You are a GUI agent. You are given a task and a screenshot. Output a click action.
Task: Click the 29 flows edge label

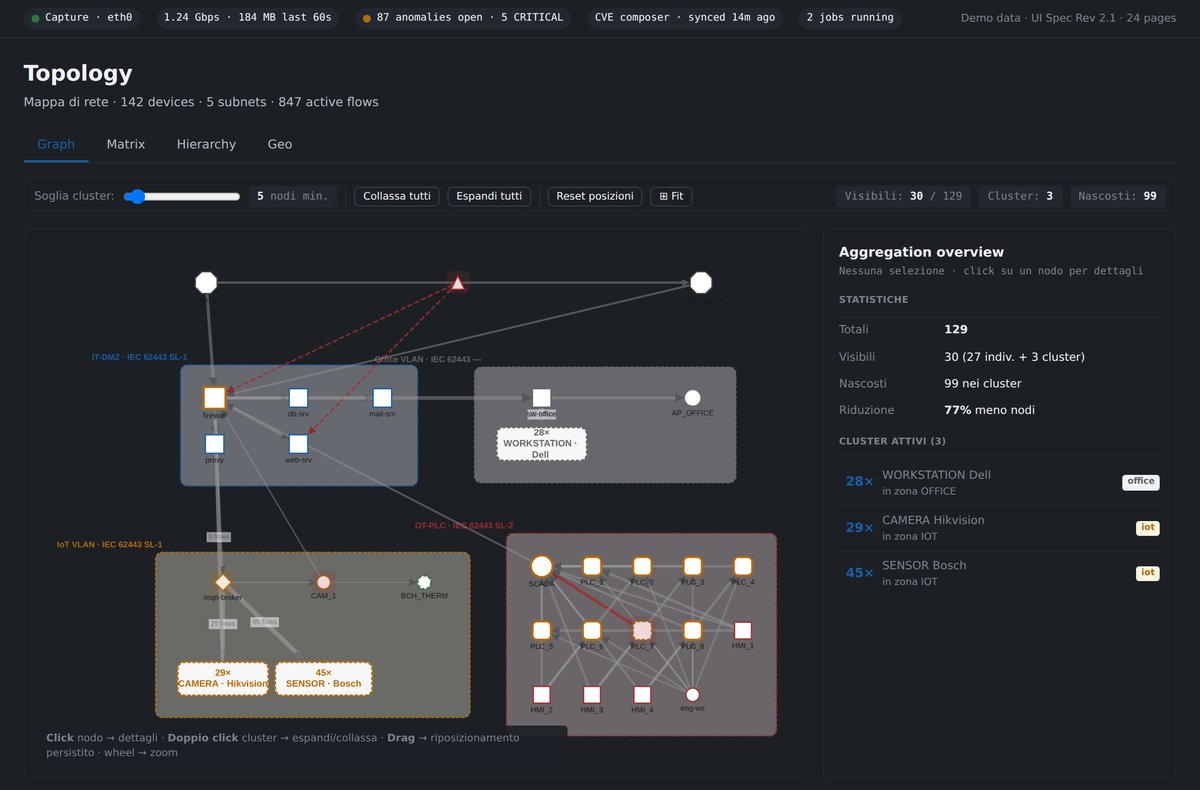tap(222, 623)
